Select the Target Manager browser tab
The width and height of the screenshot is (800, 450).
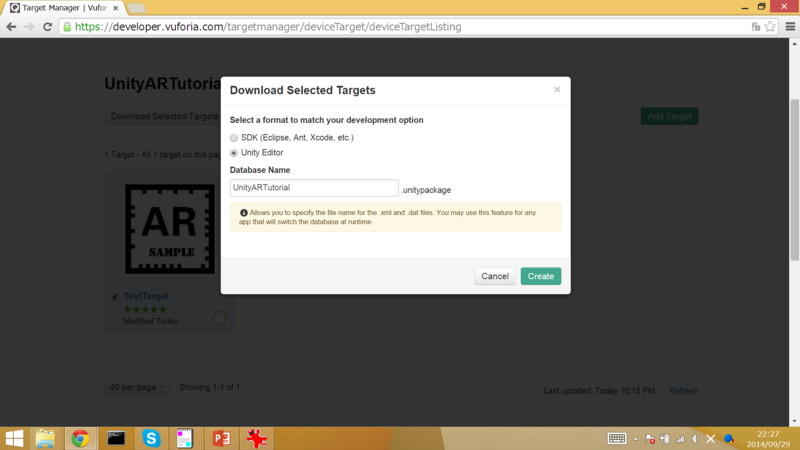pyautogui.click(x=64, y=8)
